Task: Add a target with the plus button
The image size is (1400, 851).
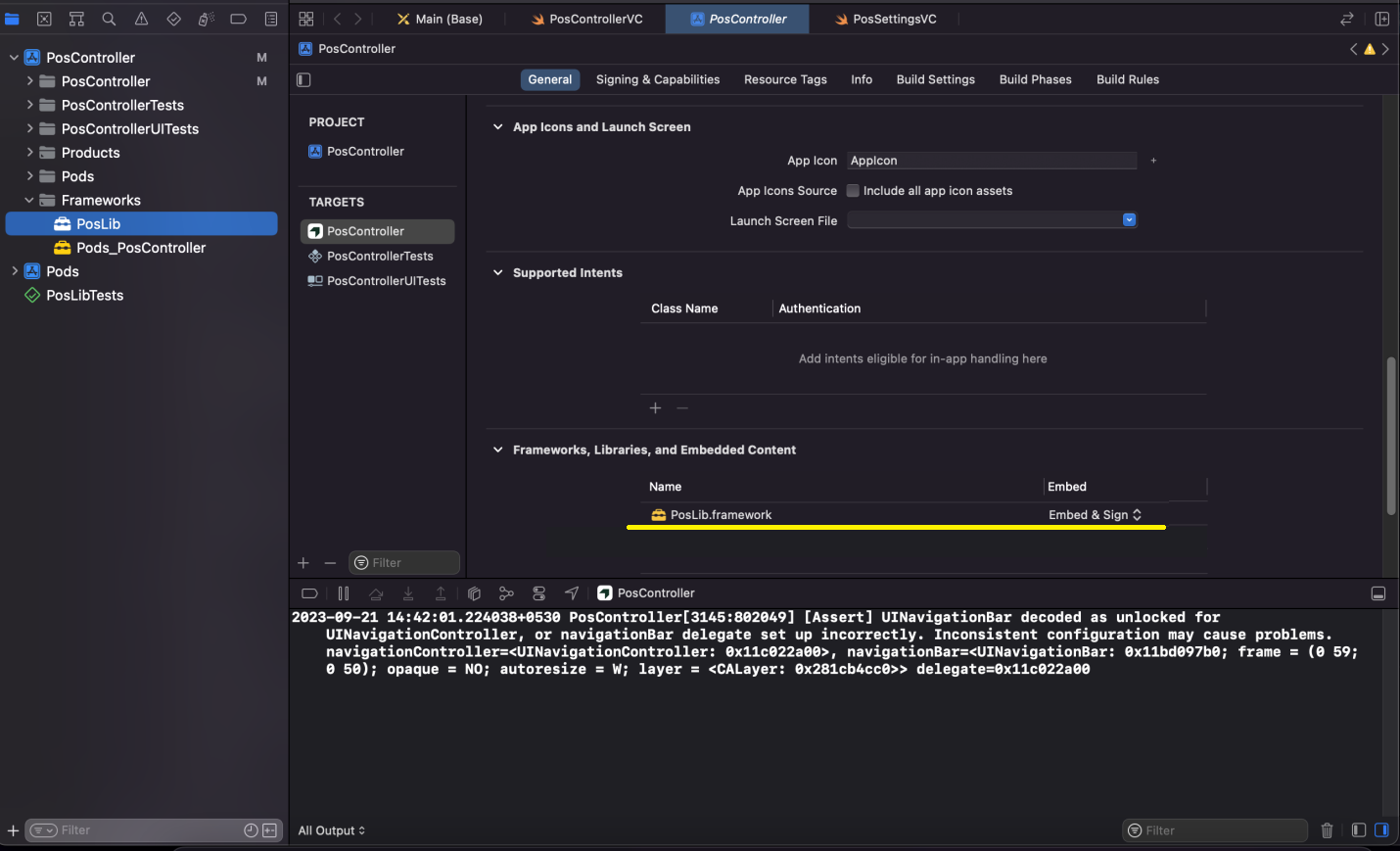Action: pyautogui.click(x=303, y=563)
